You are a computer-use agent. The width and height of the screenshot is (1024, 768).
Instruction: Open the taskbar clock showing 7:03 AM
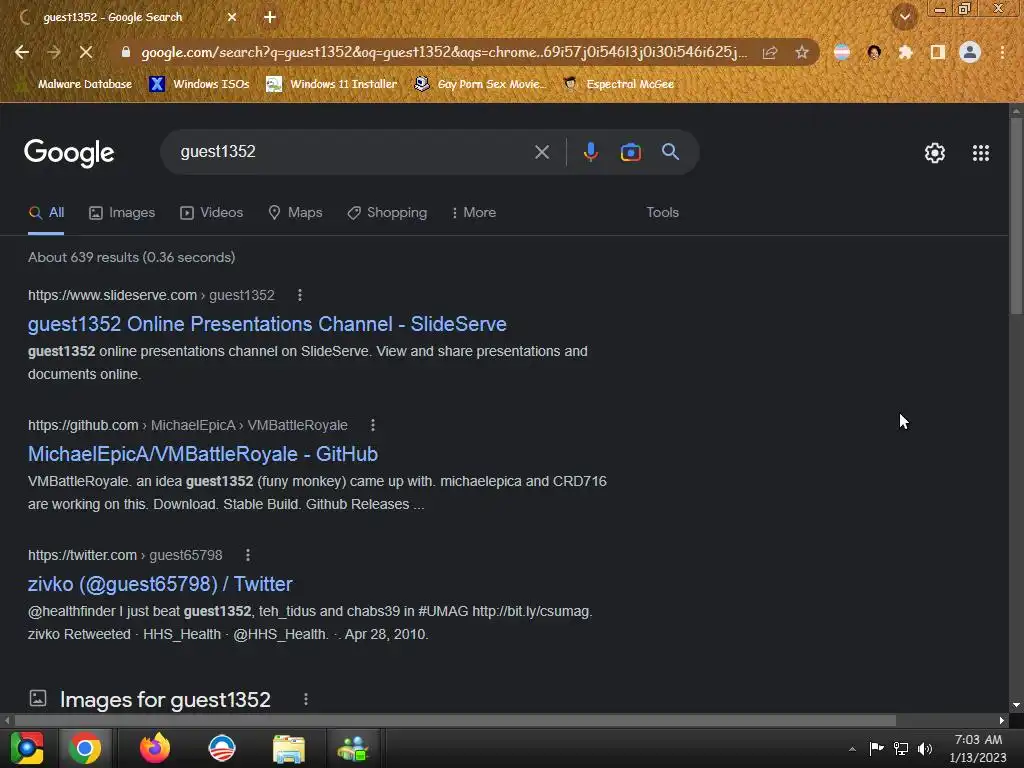[x=978, y=748]
